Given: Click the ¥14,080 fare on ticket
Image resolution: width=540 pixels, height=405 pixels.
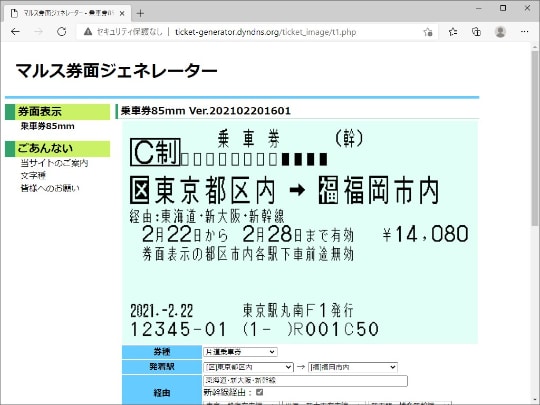Looking at the screenshot, I should point(425,234).
